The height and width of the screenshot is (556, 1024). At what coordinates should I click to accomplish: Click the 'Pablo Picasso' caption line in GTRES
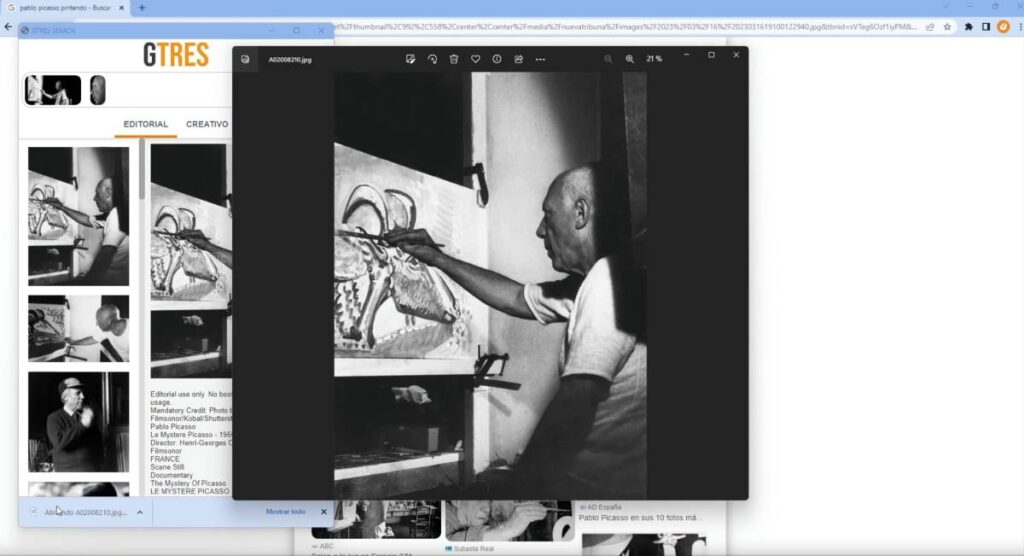pyautogui.click(x=173, y=427)
